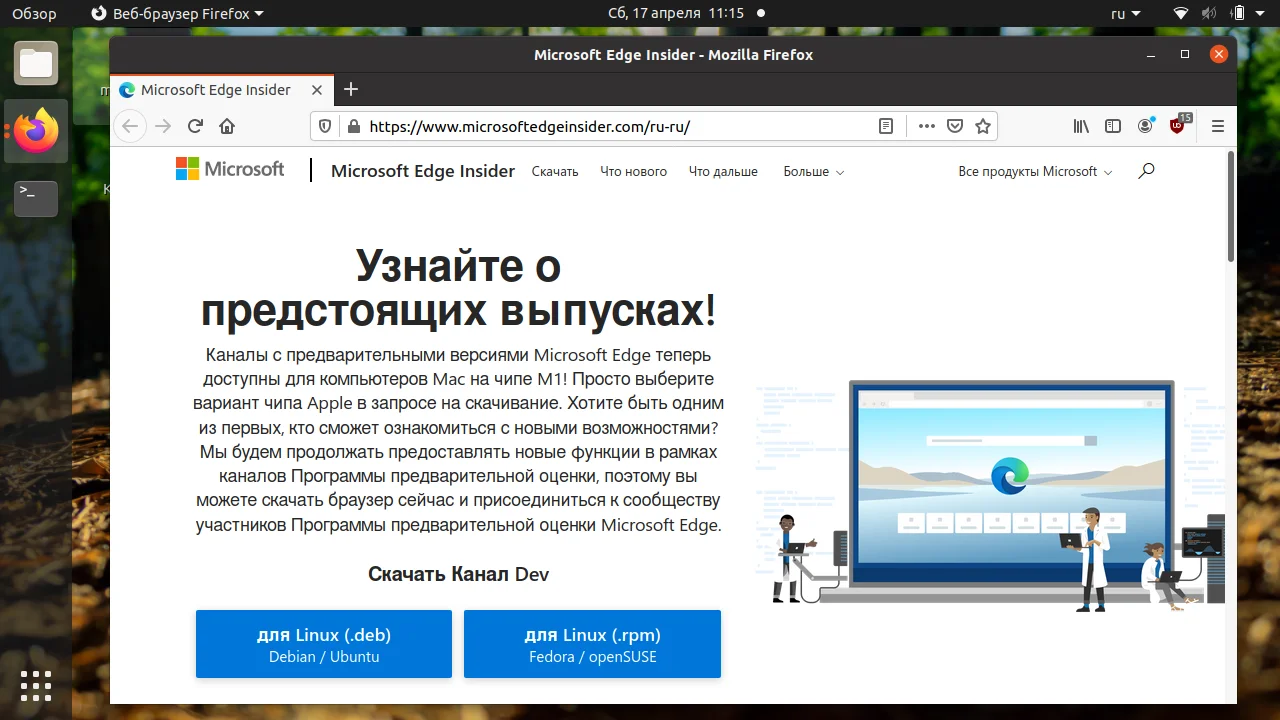Click the content blocking shield icon
The height and width of the screenshot is (720, 1280).
323,126
